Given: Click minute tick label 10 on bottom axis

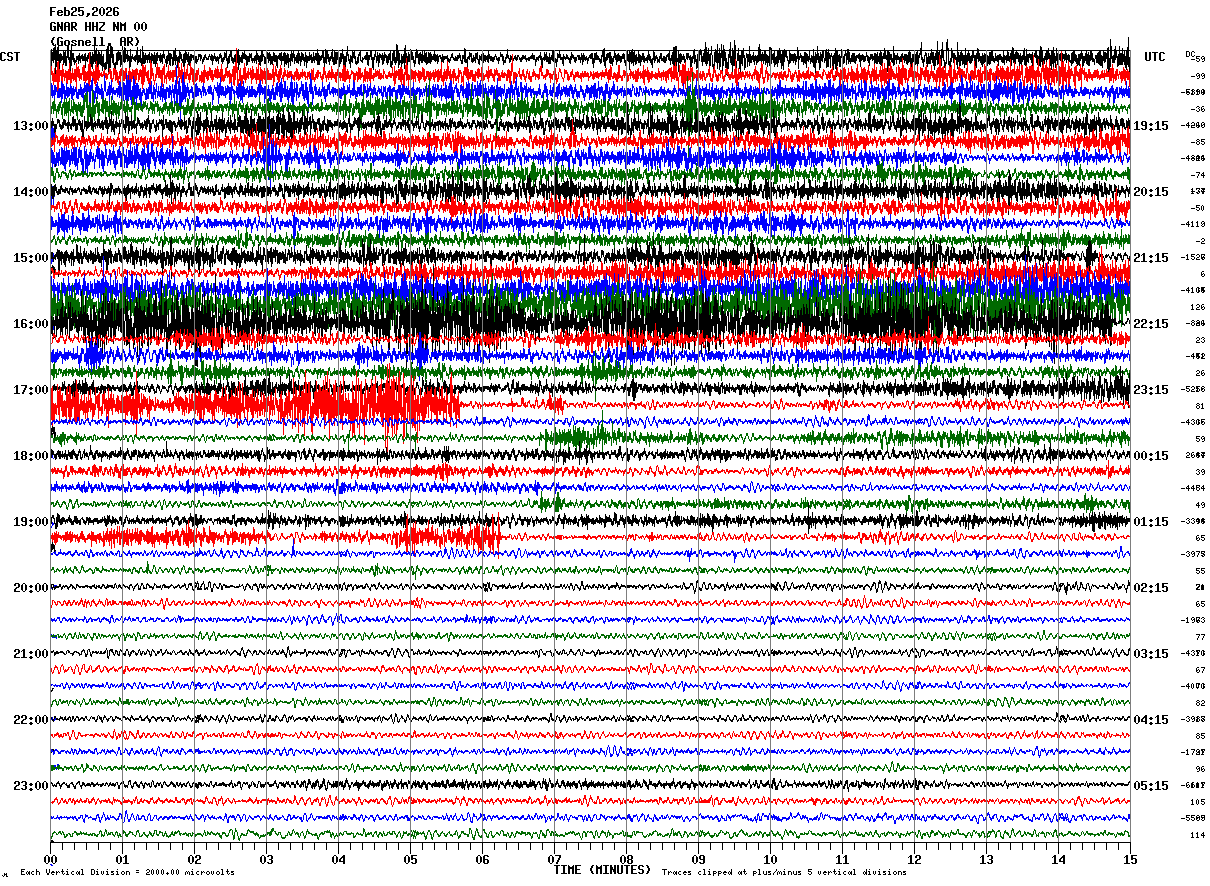Looking at the screenshot, I should point(770,860).
